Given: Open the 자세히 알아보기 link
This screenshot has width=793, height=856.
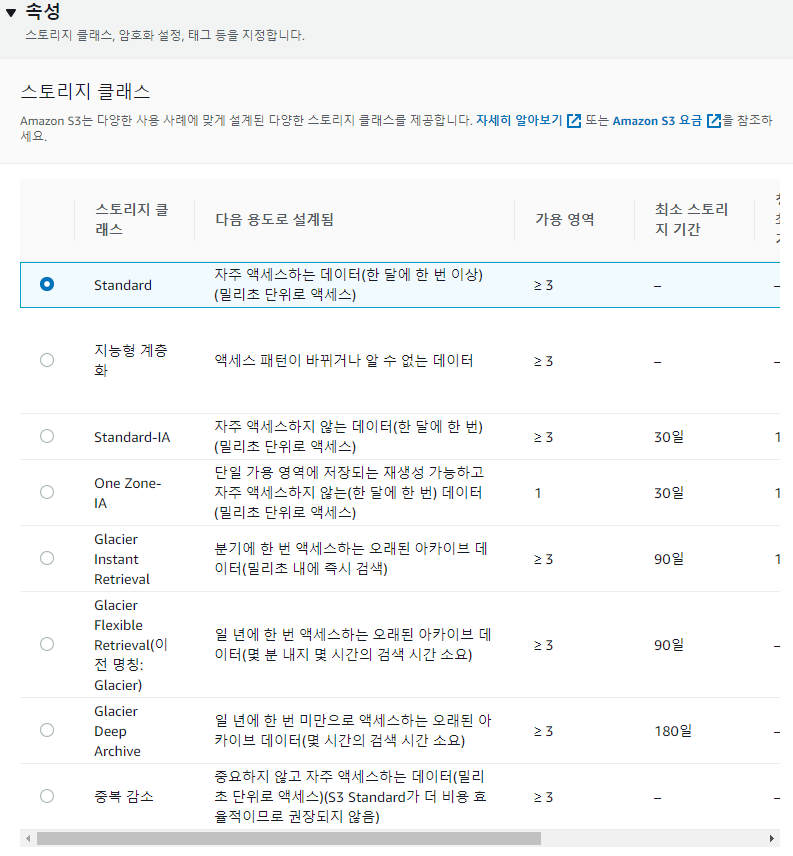Looking at the screenshot, I should click(518, 120).
